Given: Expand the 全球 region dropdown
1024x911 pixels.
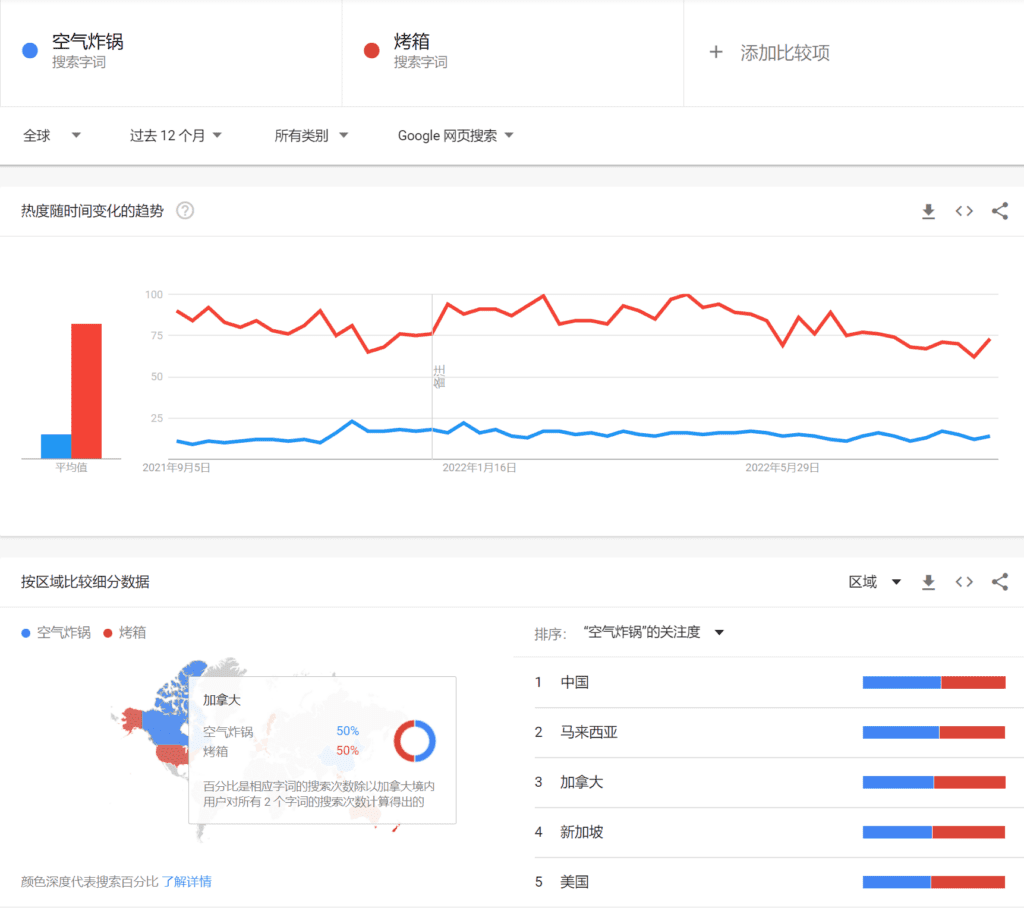Looking at the screenshot, I should [x=52, y=136].
